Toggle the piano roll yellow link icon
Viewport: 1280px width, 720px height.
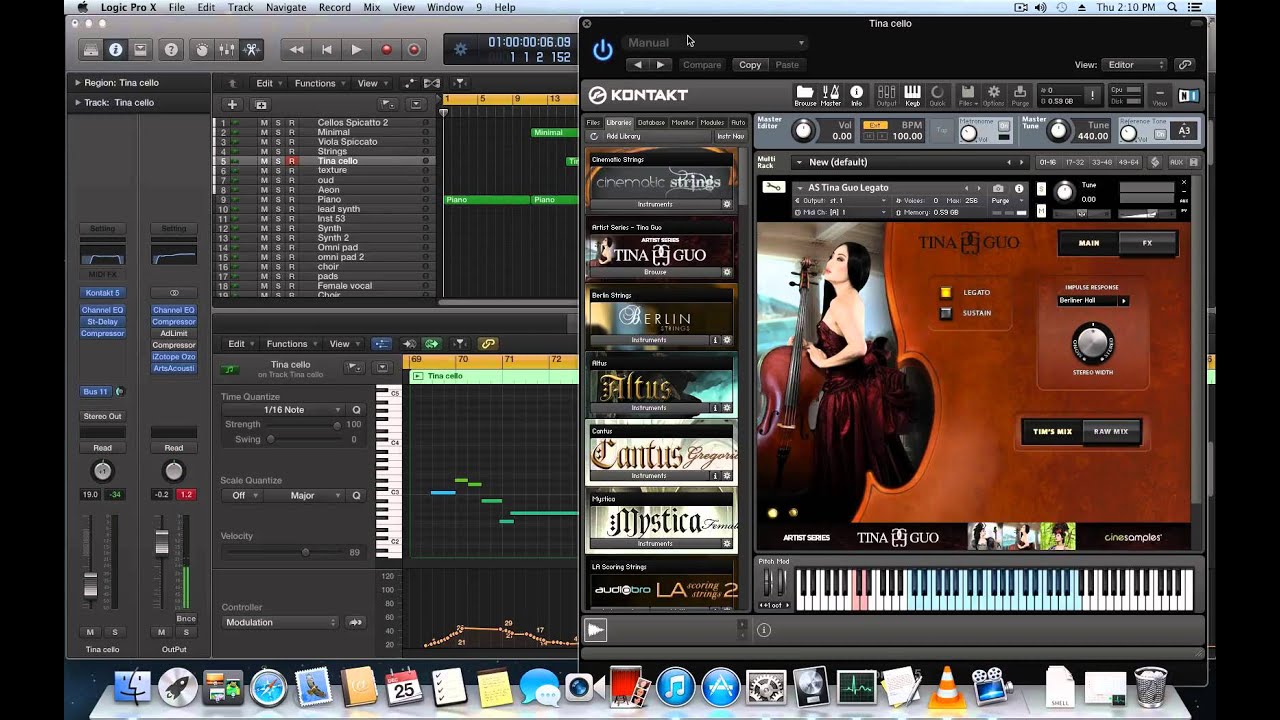click(x=488, y=343)
